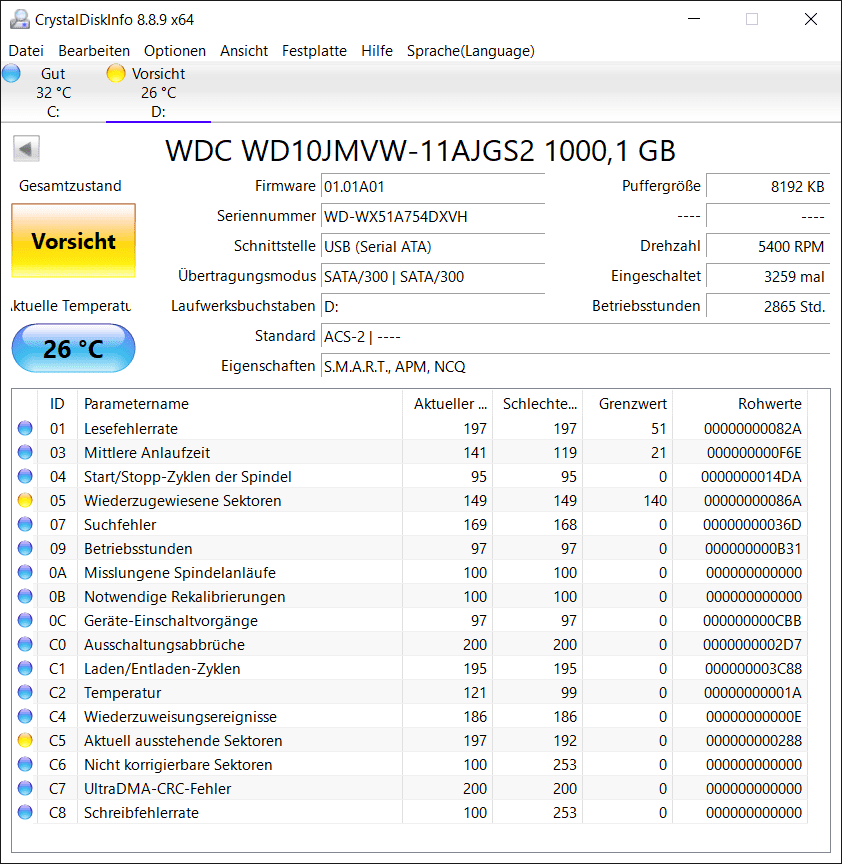Click the yellow Vorsicht status orb for D:
This screenshot has width=842, height=864.
pyautogui.click(x=116, y=73)
